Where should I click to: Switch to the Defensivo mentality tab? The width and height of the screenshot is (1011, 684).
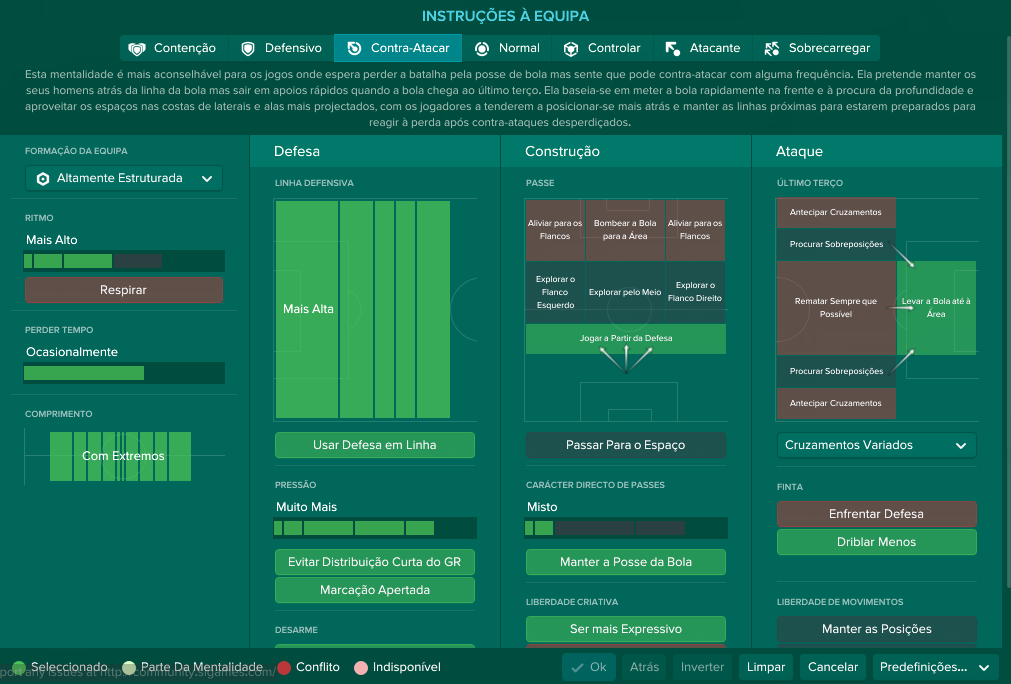pos(281,48)
